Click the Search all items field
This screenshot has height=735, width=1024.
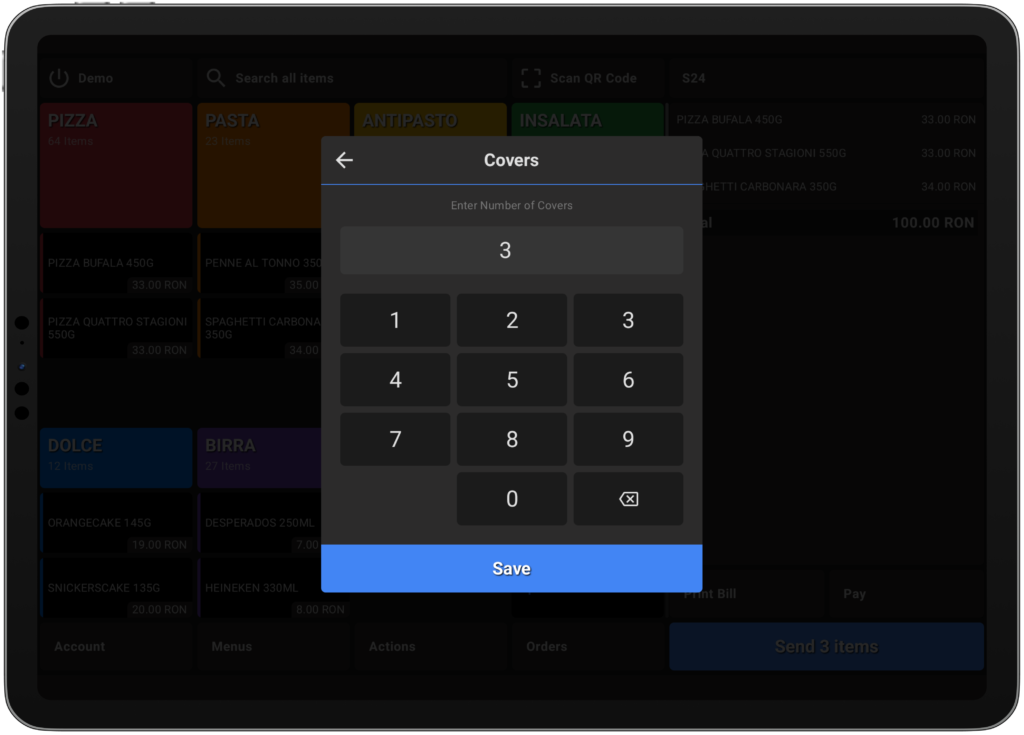[x=352, y=78]
